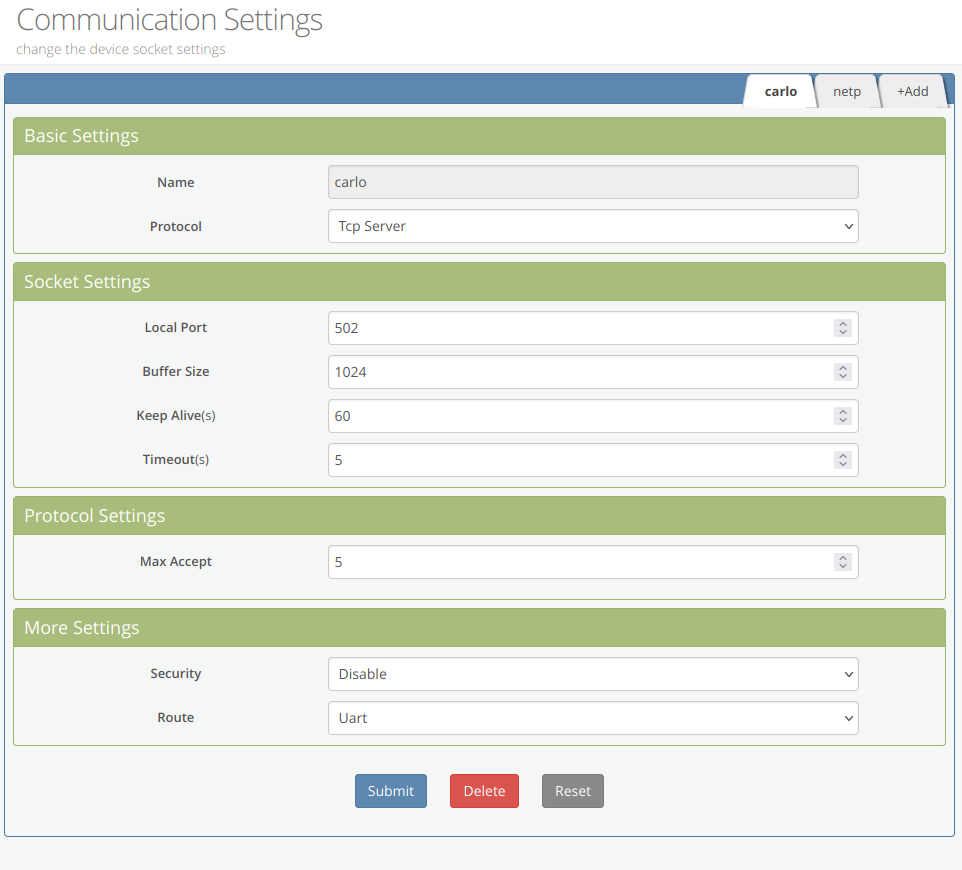
Task: Click the Max Accept stepper control
Action: tap(843, 562)
